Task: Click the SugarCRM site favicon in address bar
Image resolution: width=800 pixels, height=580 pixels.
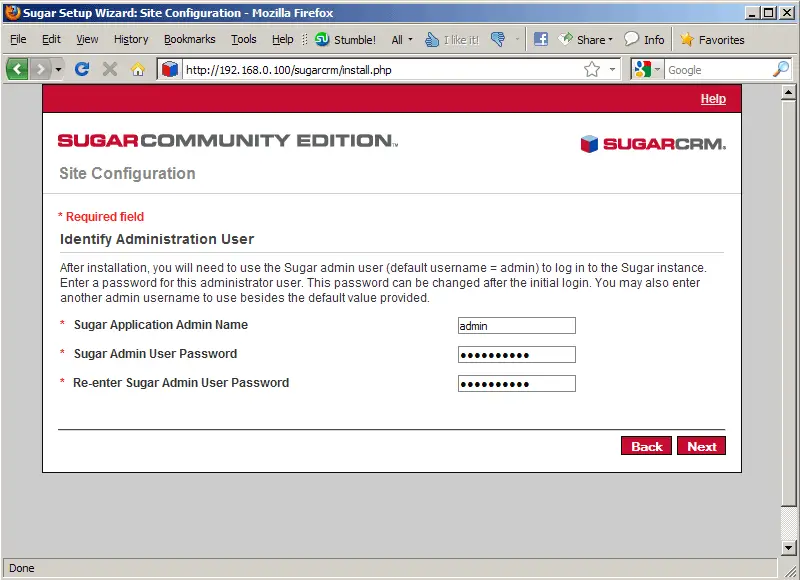Action: (x=169, y=69)
